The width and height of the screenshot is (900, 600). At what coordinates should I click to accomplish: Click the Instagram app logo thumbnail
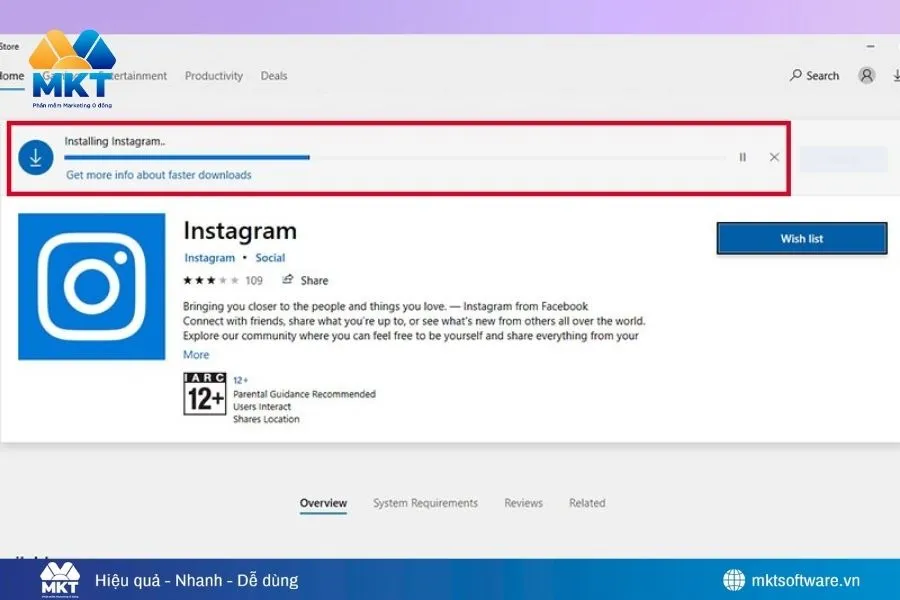91,285
